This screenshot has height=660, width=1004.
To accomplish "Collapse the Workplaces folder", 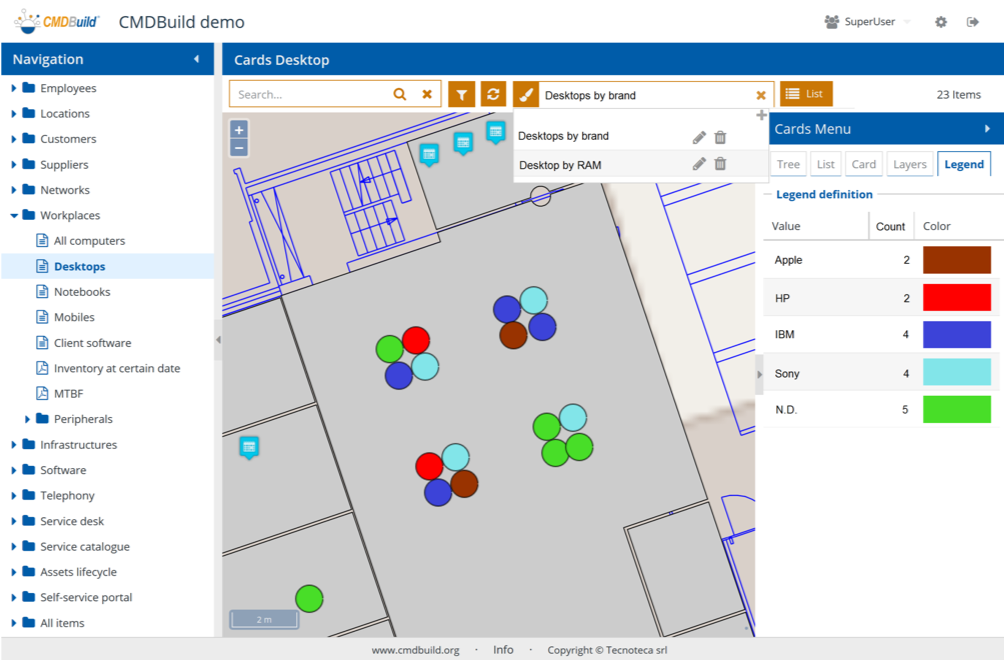I will [x=14, y=215].
